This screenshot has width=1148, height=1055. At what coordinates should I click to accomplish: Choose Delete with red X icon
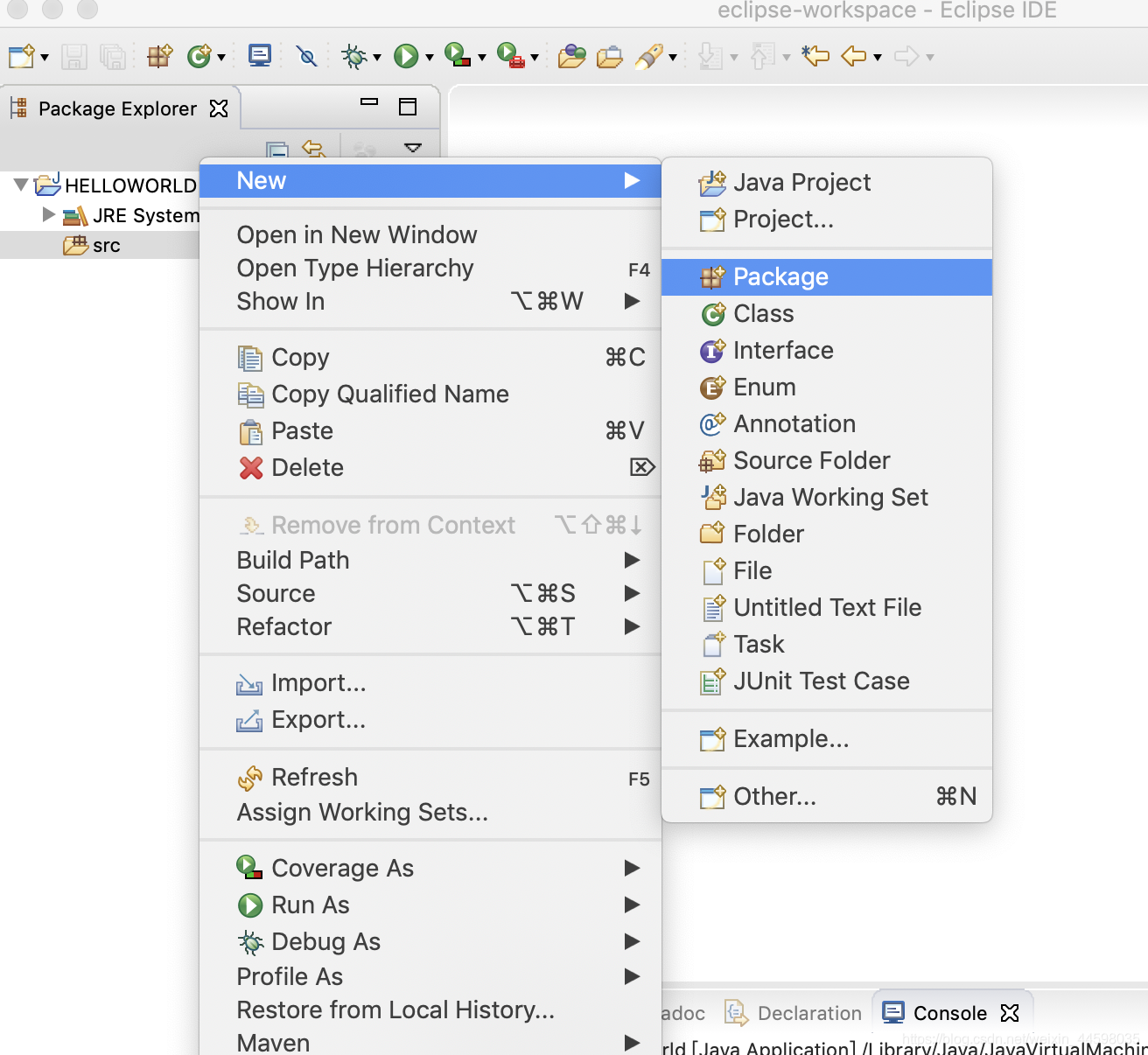pos(430,467)
